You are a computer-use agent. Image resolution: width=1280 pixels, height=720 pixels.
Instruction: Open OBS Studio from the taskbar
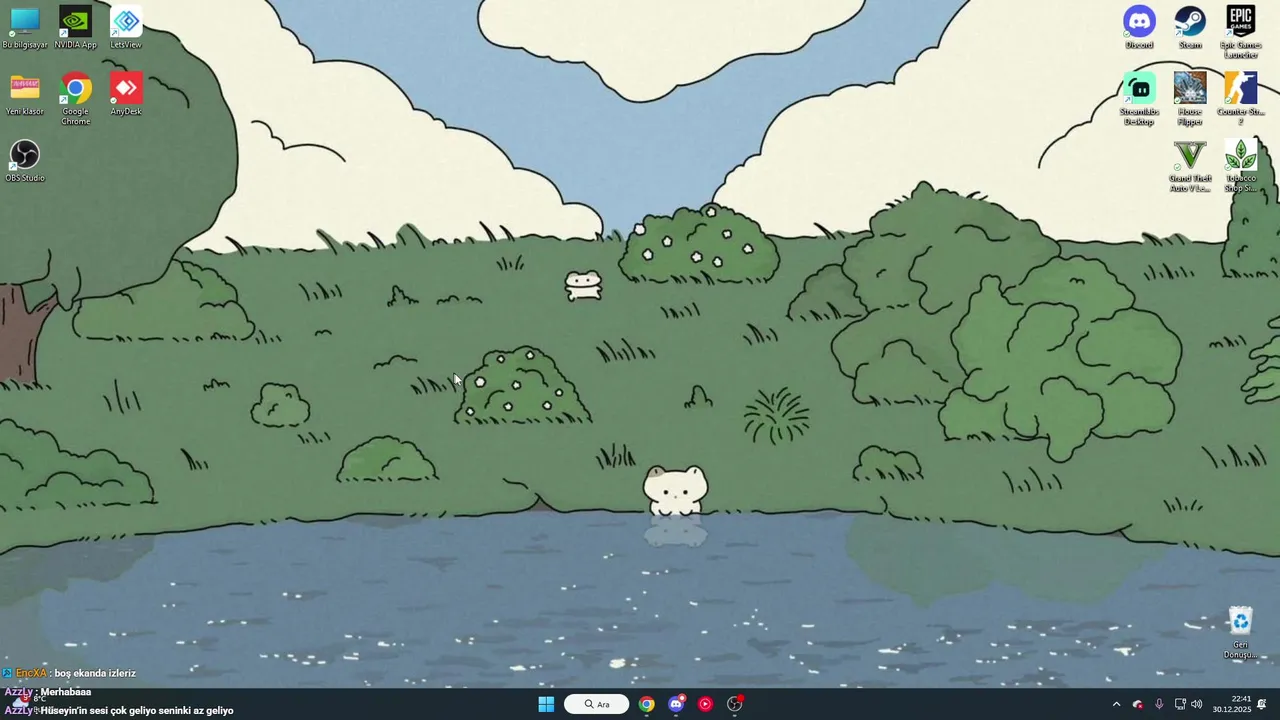click(735, 704)
